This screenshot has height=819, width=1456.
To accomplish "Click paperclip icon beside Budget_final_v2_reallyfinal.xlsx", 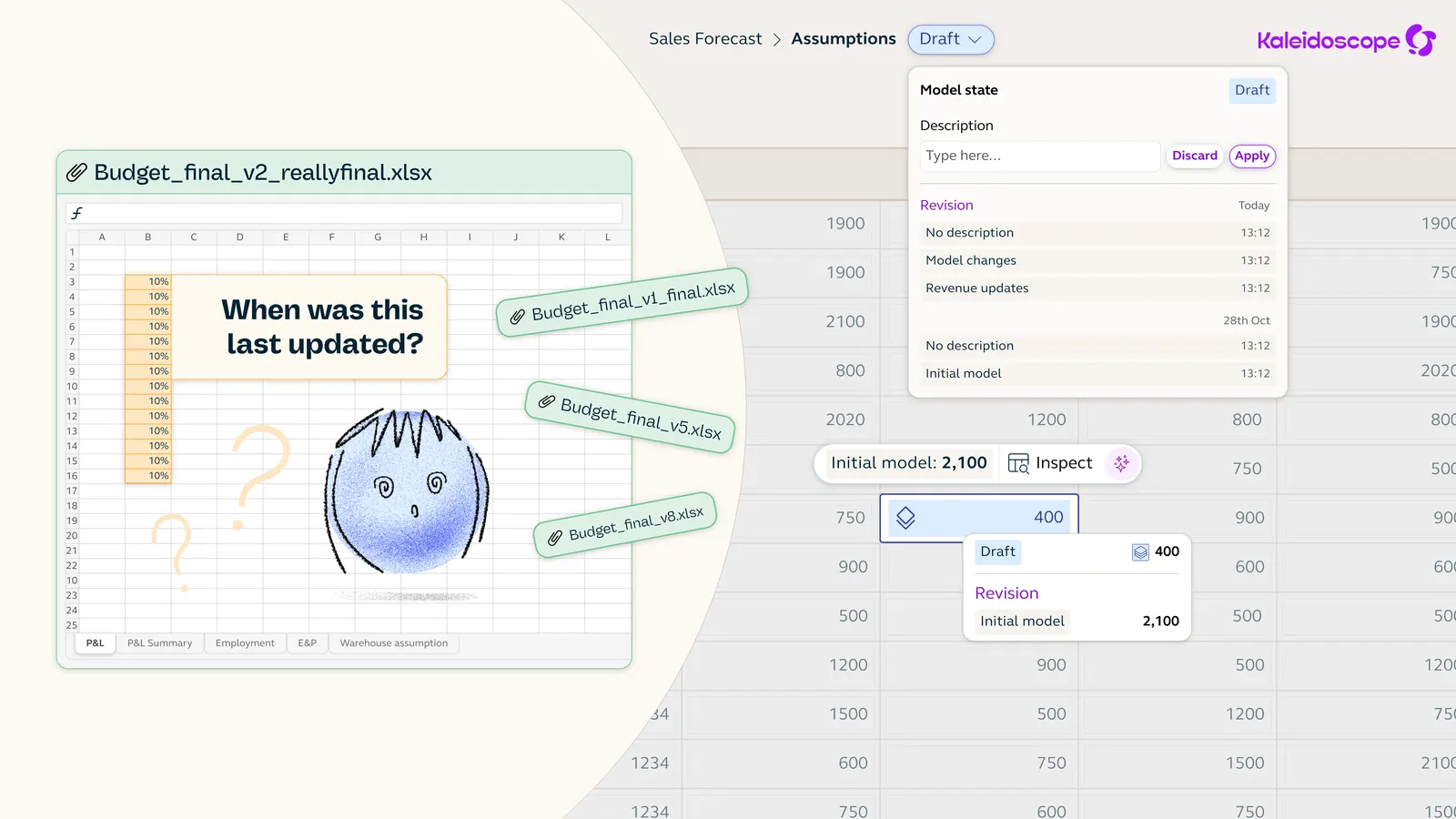I will [77, 172].
